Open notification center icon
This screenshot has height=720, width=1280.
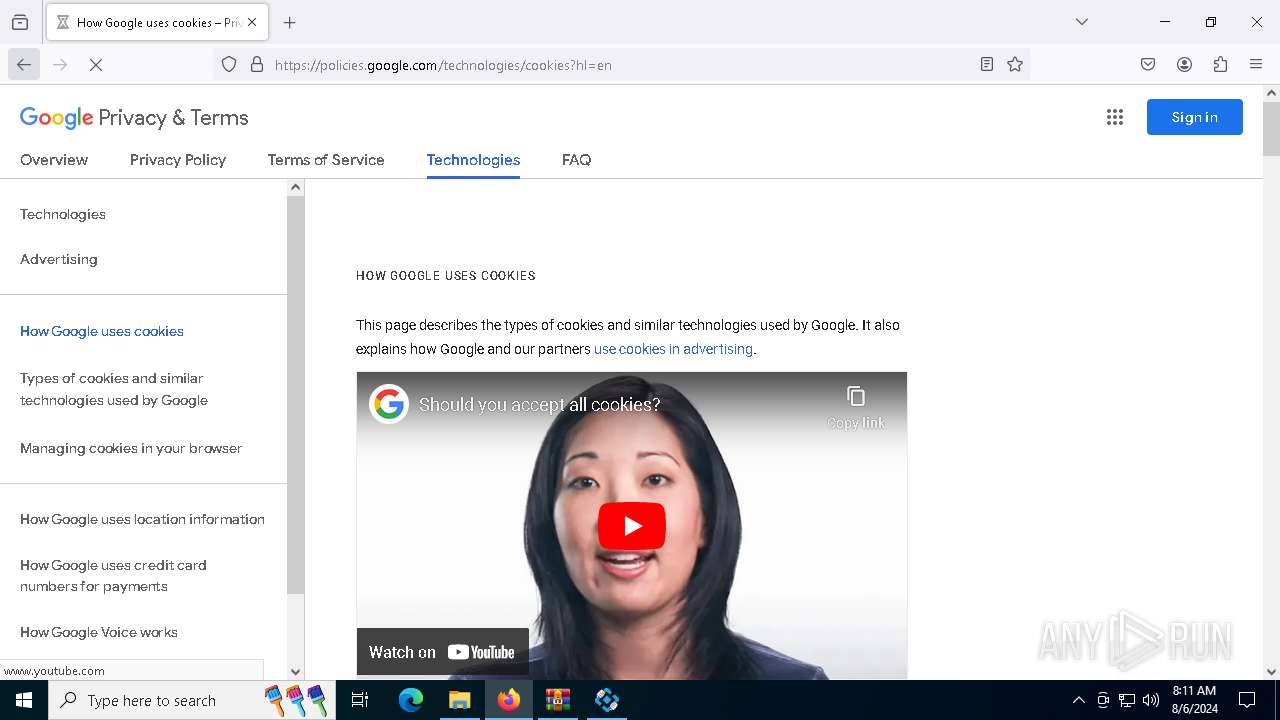coord(1247,700)
